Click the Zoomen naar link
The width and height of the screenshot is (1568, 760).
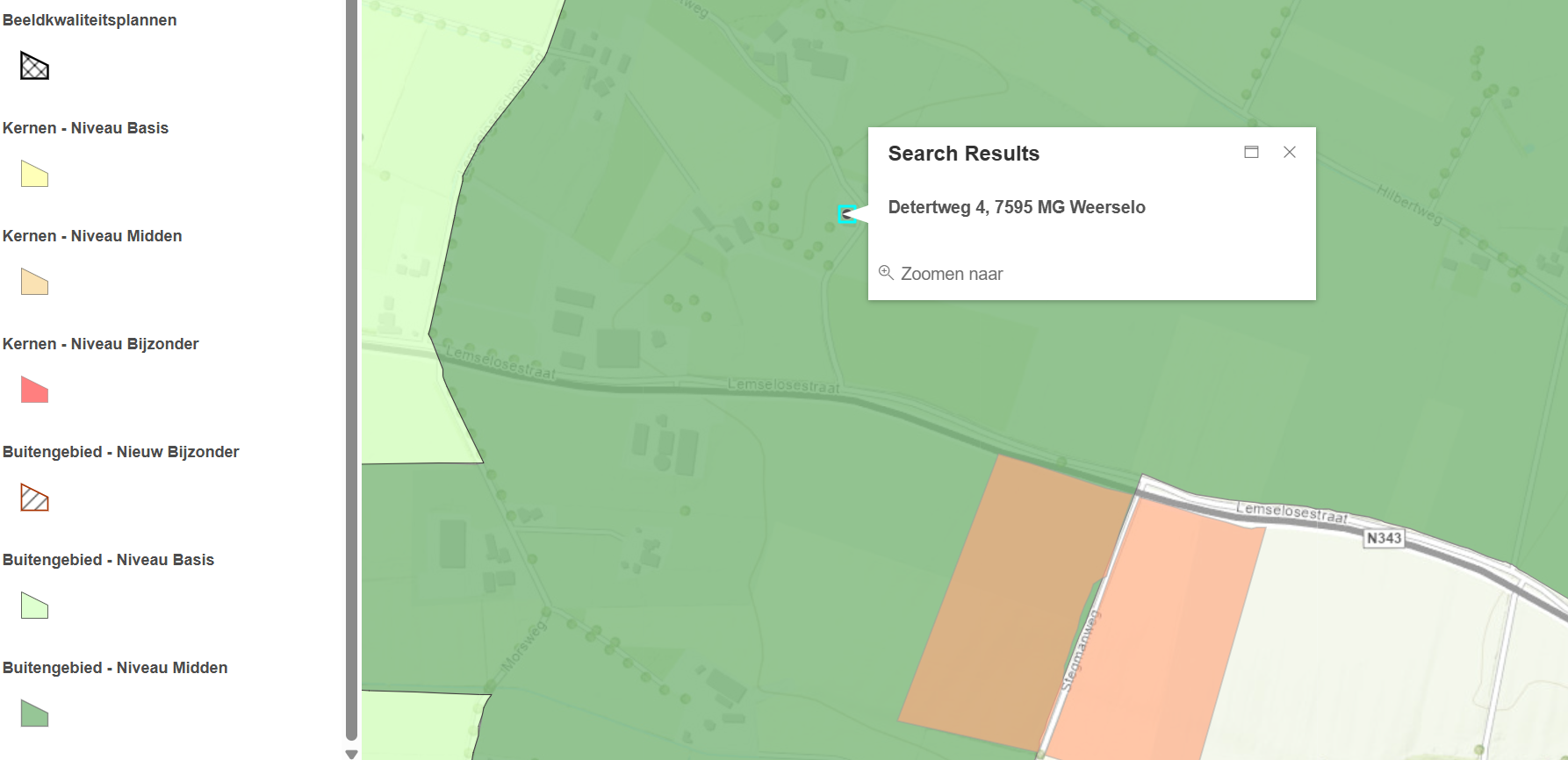tap(952, 274)
